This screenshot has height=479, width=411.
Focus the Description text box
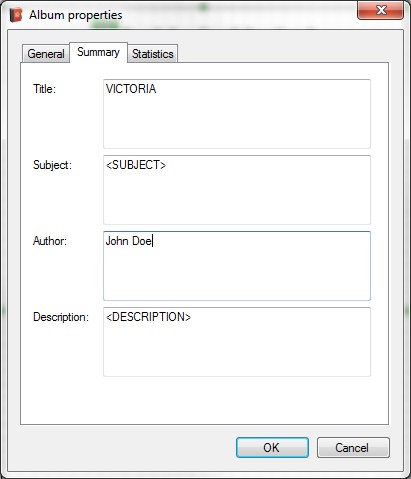point(237,342)
